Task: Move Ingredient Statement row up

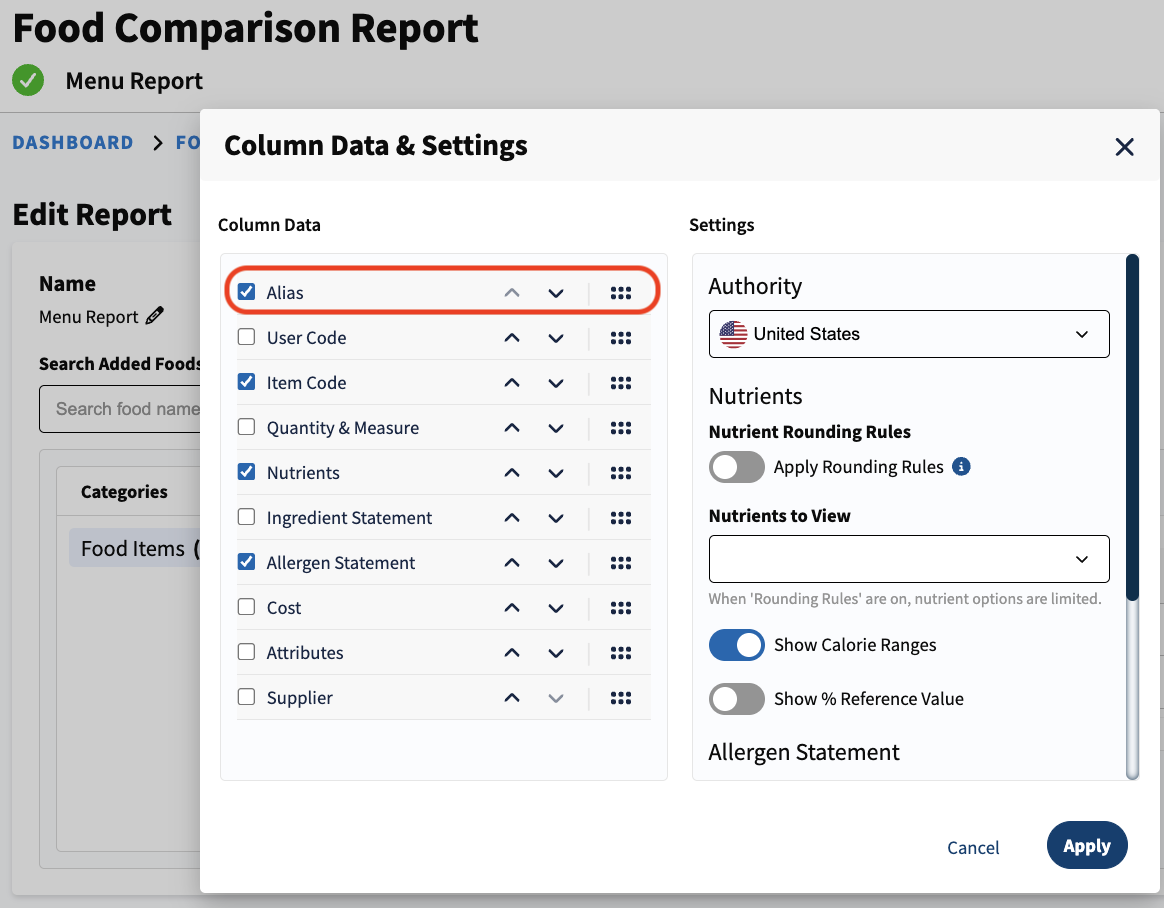Action: click(511, 517)
